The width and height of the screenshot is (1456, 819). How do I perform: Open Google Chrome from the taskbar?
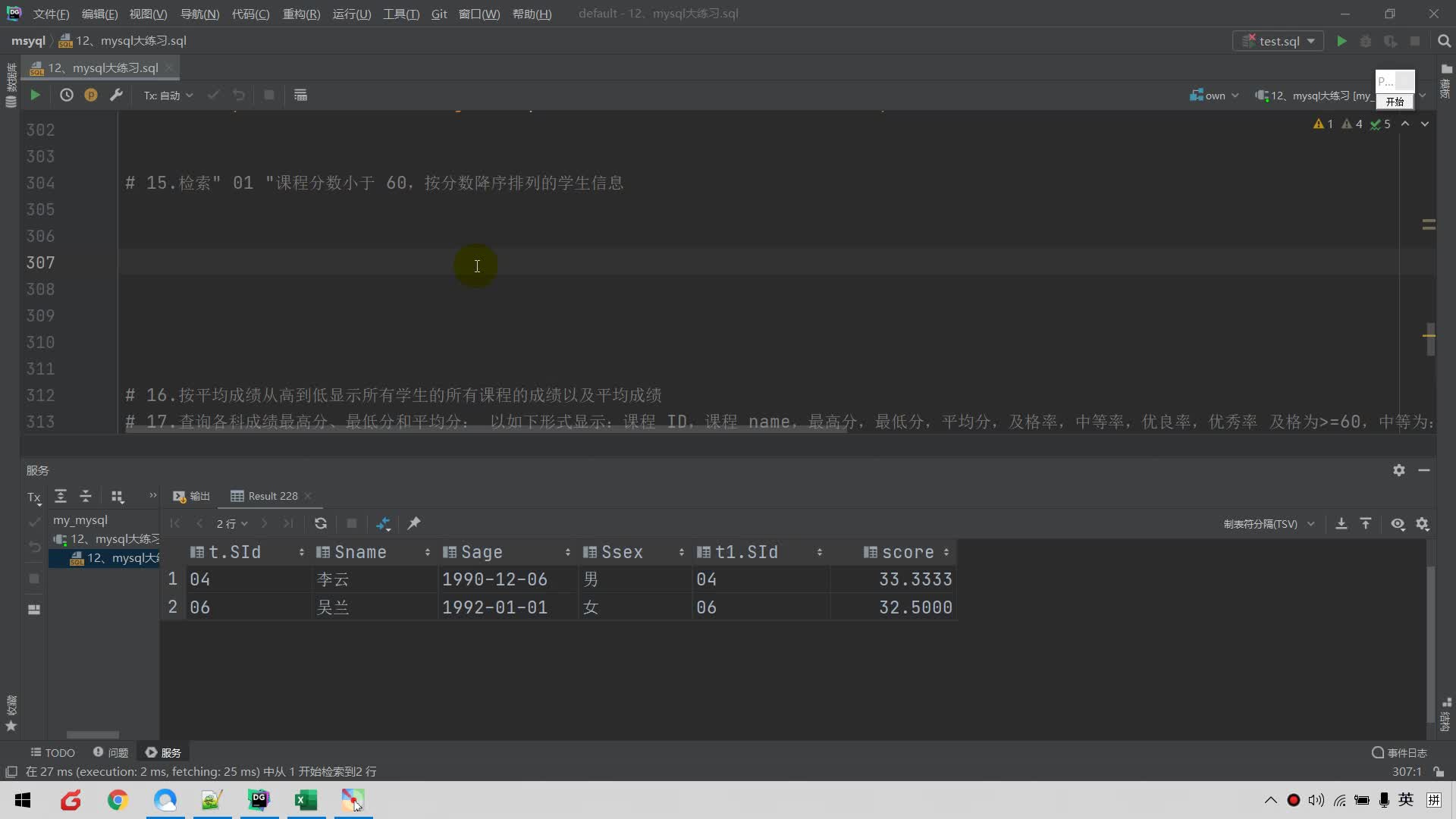tap(118, 799)
